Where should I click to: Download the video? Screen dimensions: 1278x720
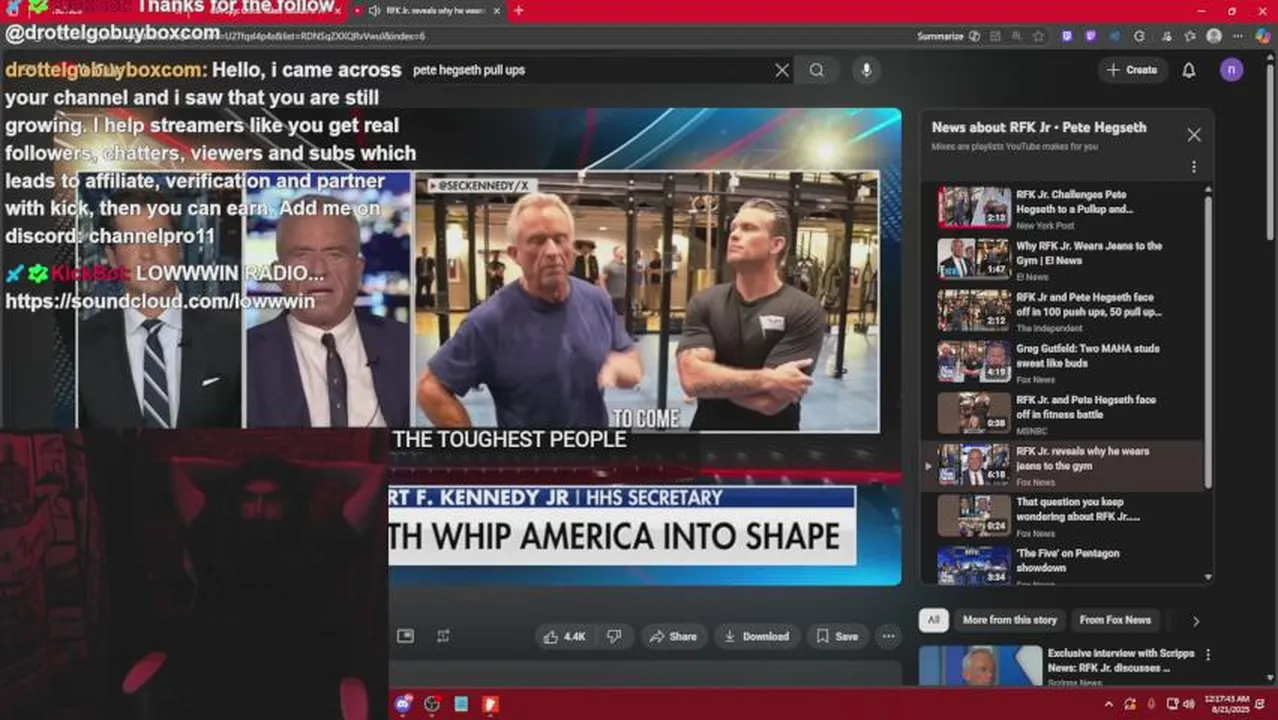757,636
